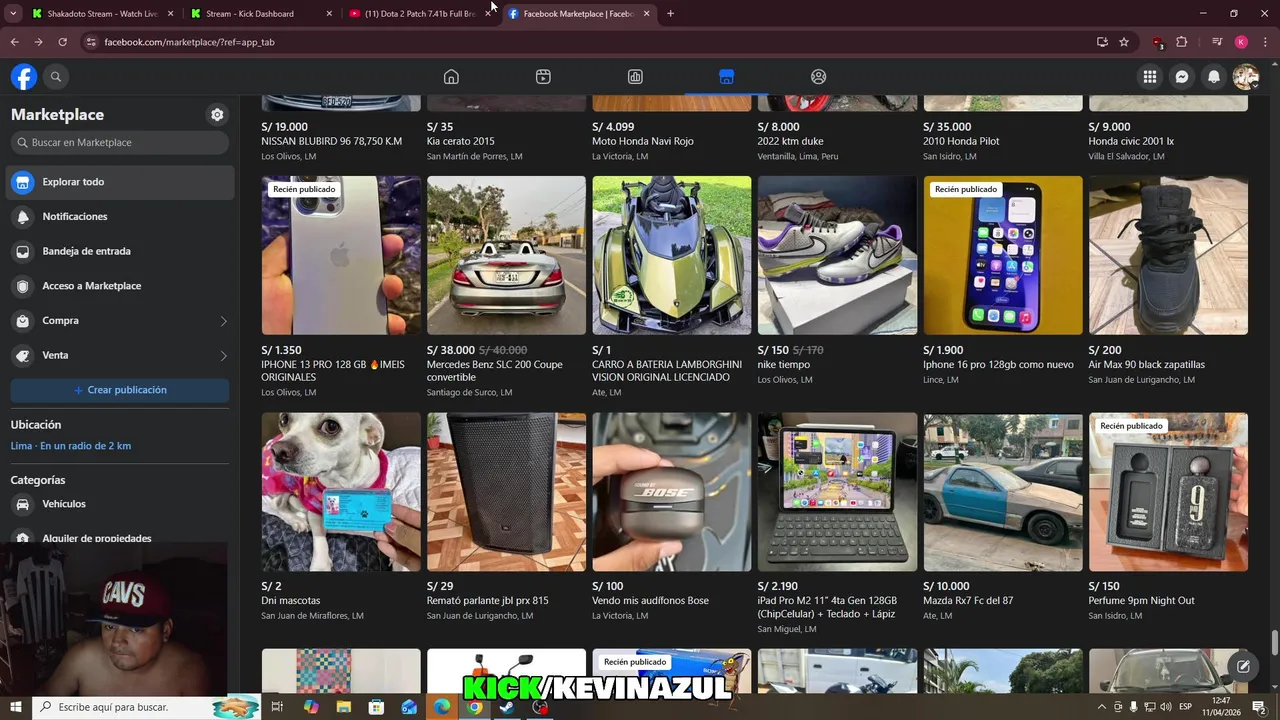This screenshot has height=720, width=1280.
Task: Open NISSAN BLUBIRD 96 listing title
Action: tap(331, 142)
